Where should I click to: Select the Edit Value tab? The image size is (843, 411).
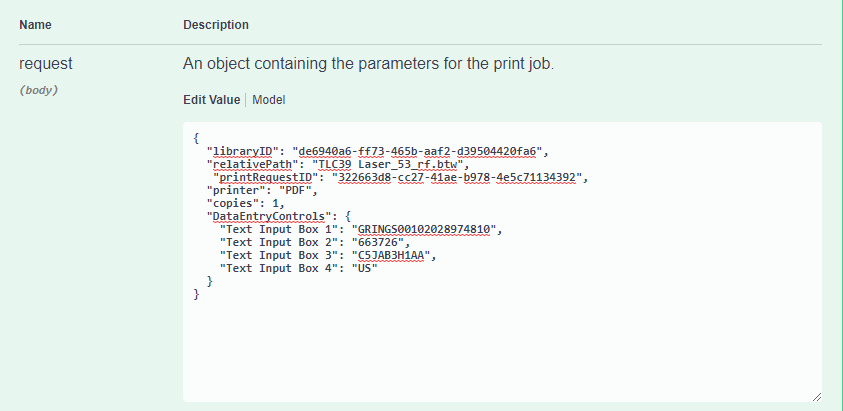point(211,100)
